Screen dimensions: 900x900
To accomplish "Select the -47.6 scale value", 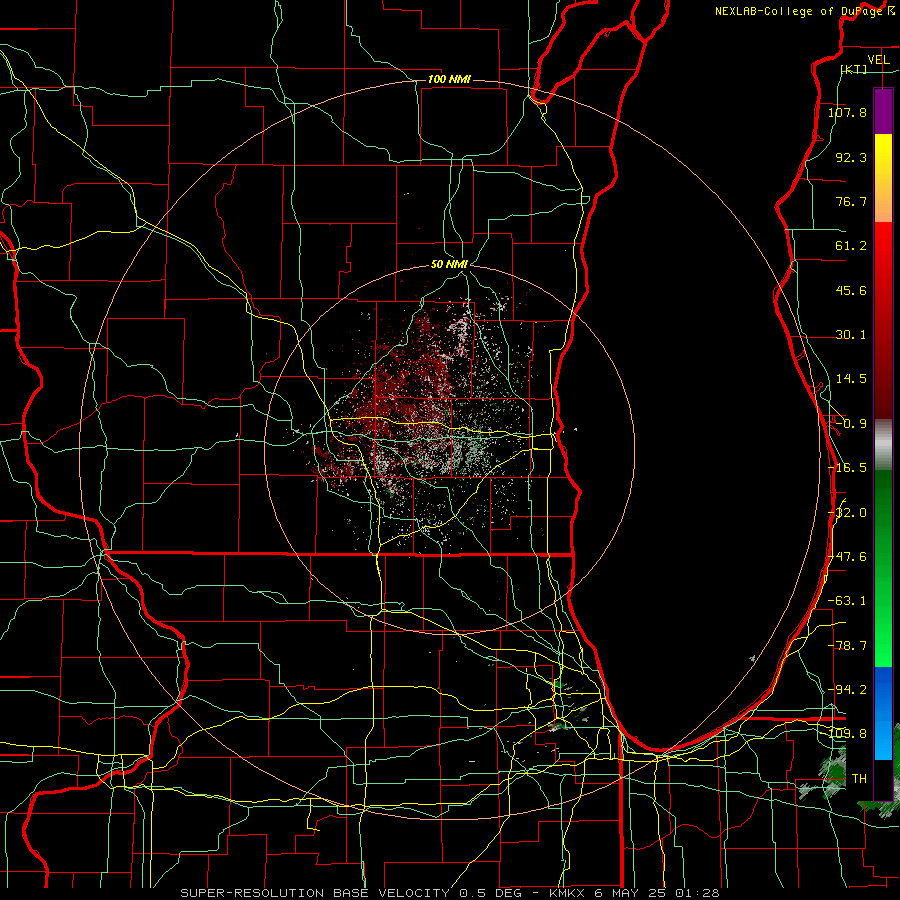I will [x=847, y=557].
